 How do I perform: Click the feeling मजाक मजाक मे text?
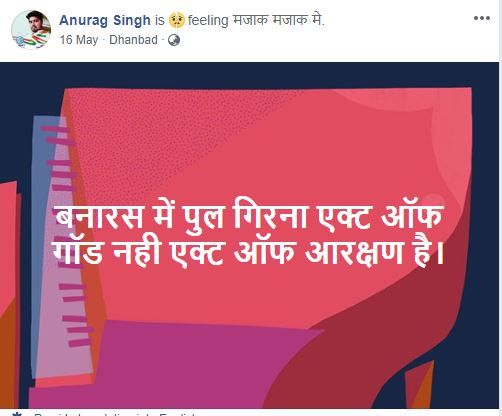(x=256, y=20)
